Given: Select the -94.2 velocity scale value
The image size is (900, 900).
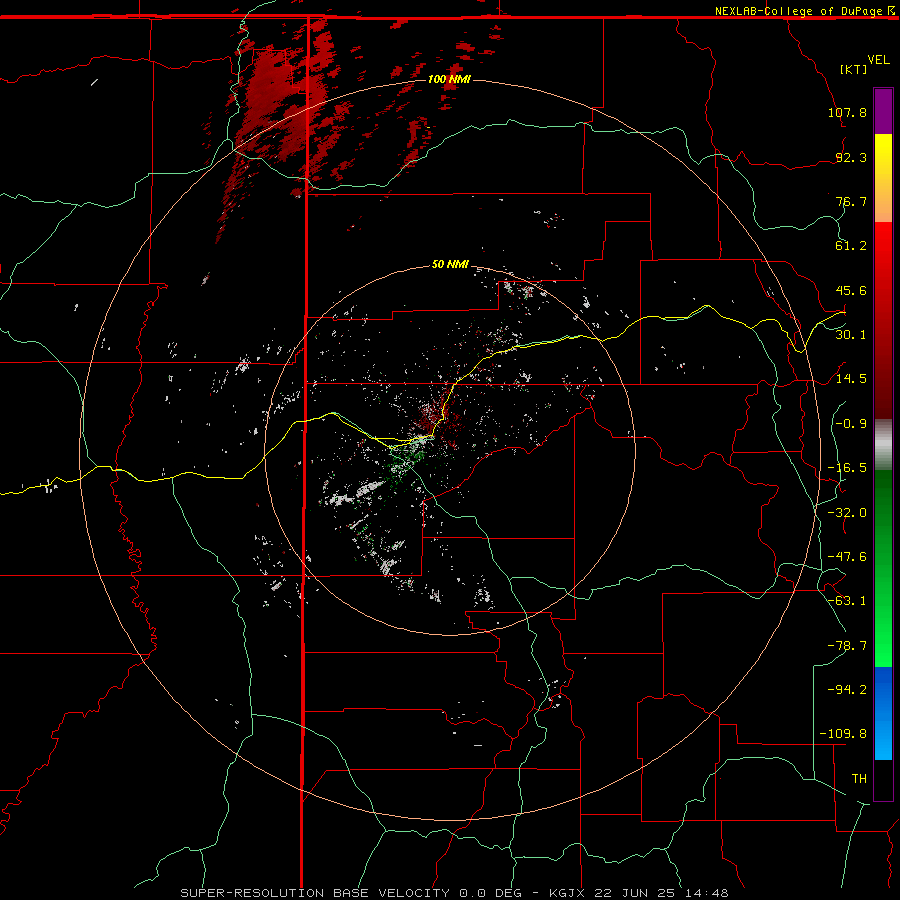Looking at the screenshot, I should [x=847, y=690].
